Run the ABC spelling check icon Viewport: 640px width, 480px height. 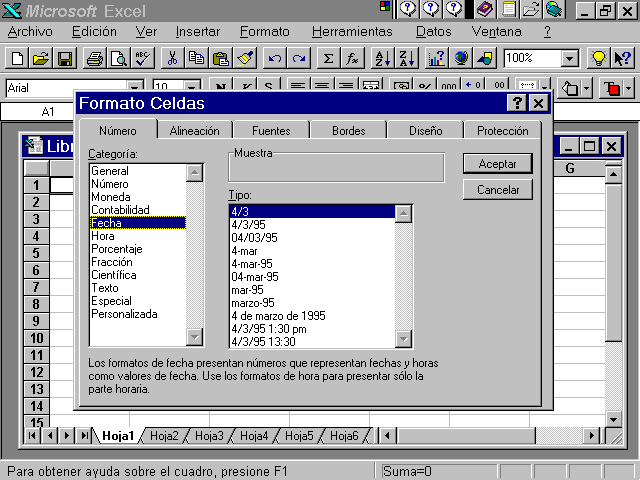click(142, 58)
